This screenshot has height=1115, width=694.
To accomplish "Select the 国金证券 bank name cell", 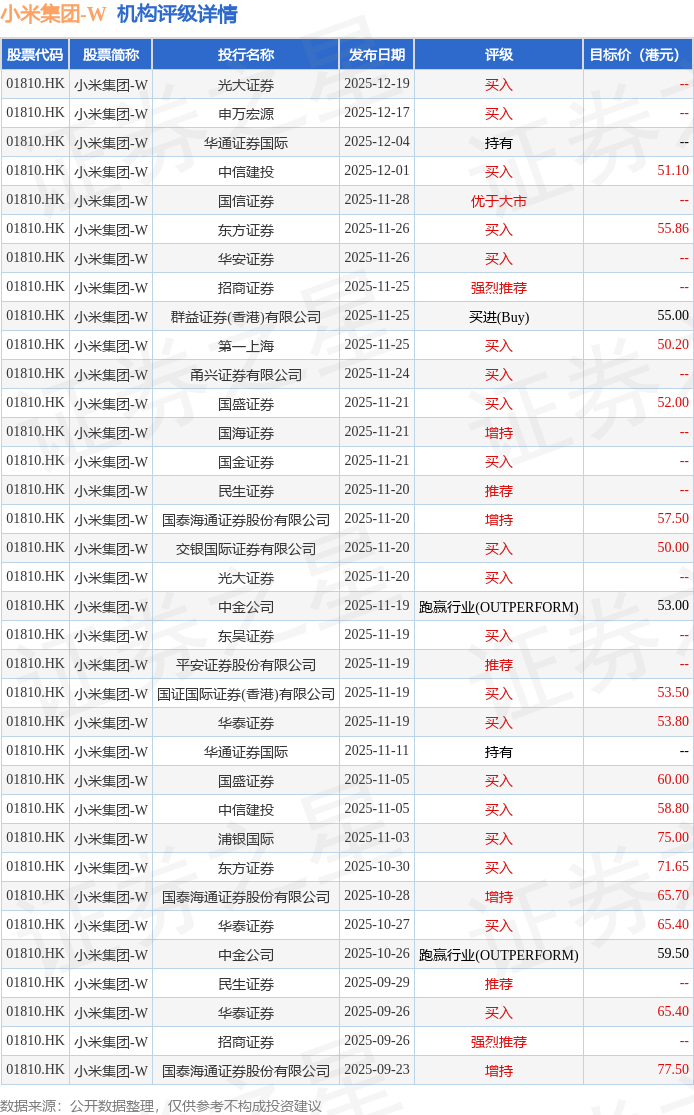I will 246,462.
